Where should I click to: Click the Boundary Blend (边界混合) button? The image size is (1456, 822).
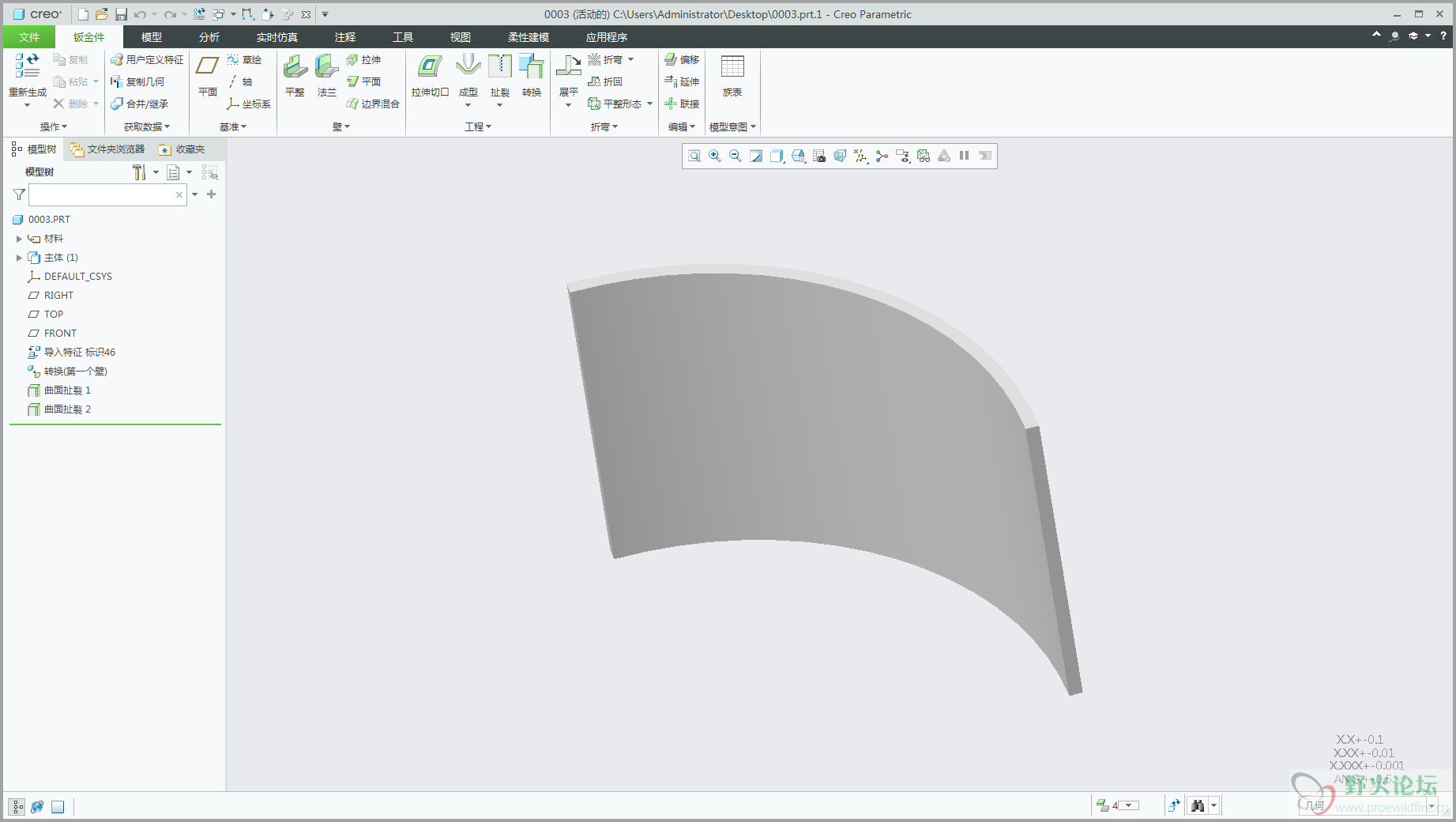(373, 104)
